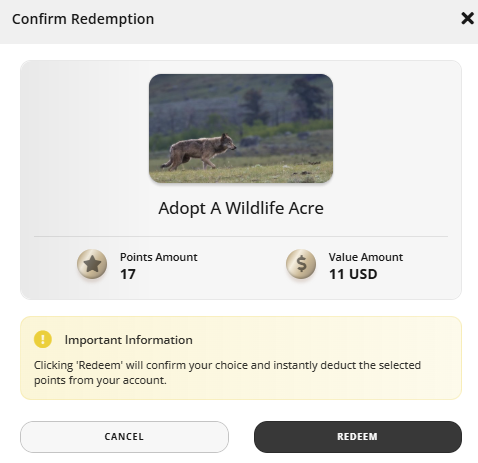
Task: Click the wolf wildlife image
Action: [x=241, y=128]
